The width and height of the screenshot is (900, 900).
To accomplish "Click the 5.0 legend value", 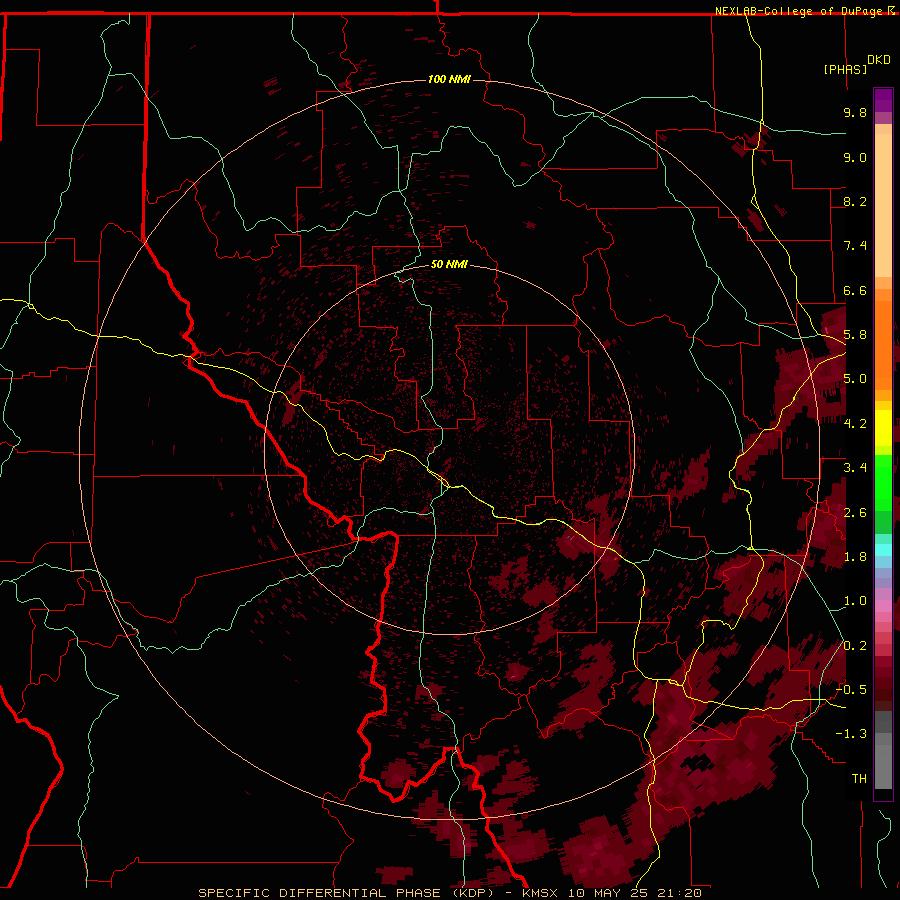I will click(x=855, y=379).
